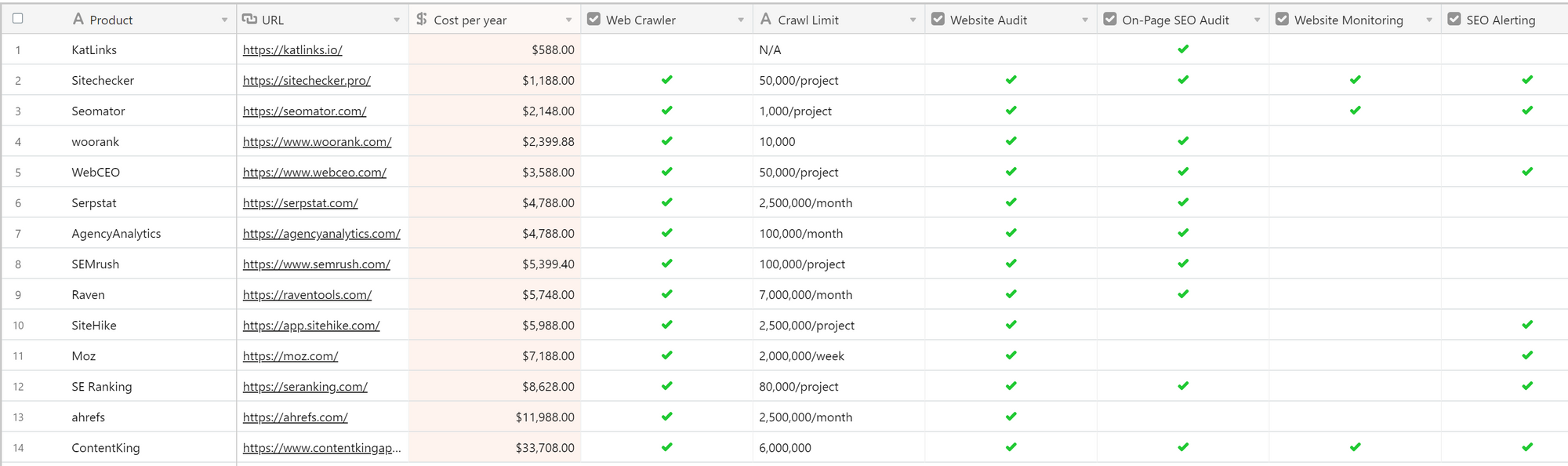Viewport: 1568px width, 466px height.
Task: Open the Product column dropdown arrow
Action: (x=224, y=20)
